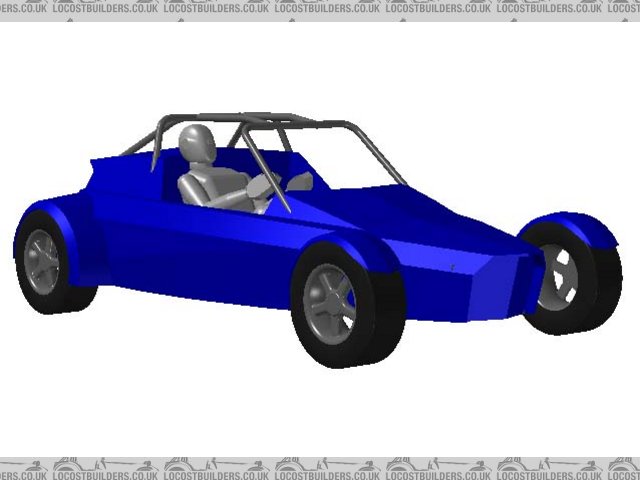Click the blue side body panel
The height and width of the screenshot is (480, 640).
click(200, 250)
